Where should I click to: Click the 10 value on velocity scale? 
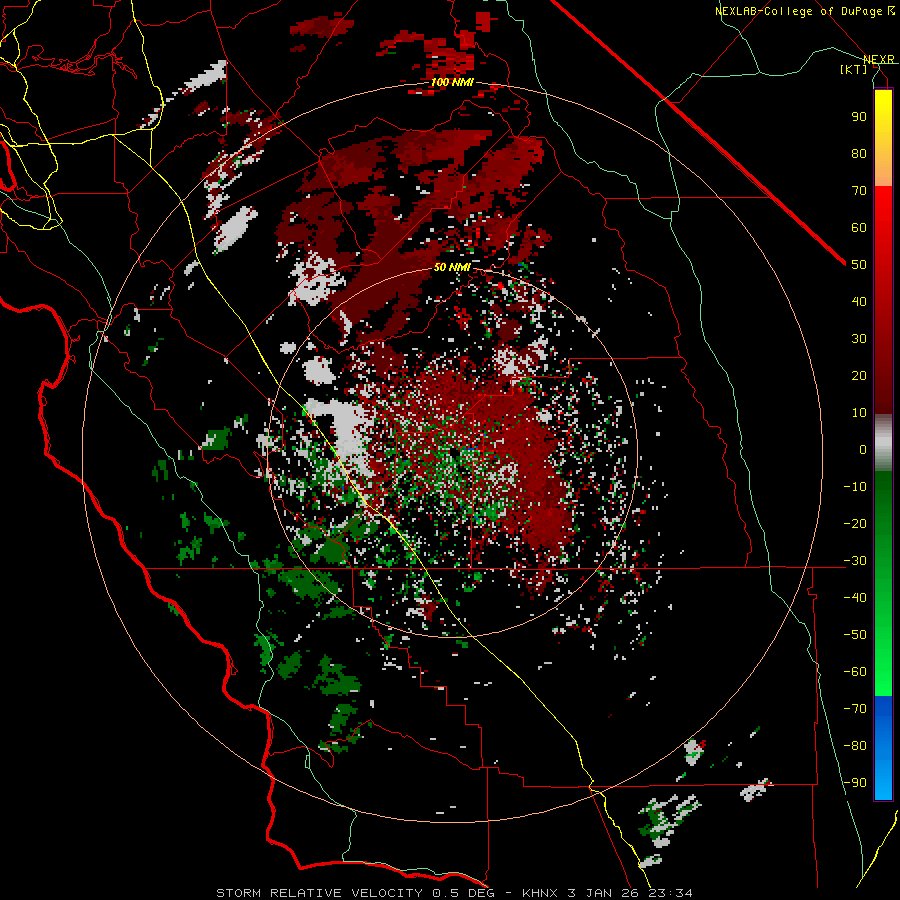859,413
